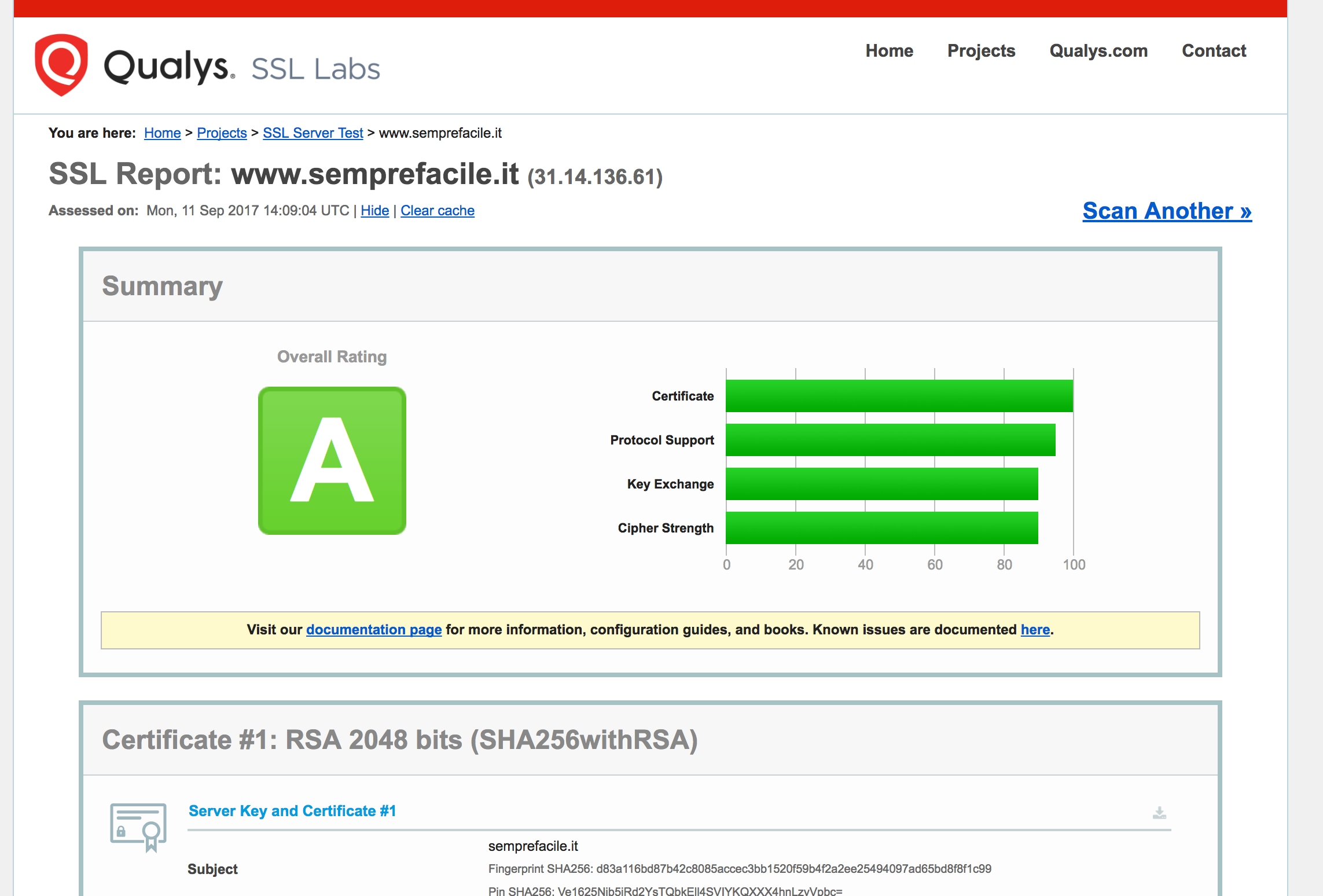Download certificate via download icon
Screen dimensions: 1323x896
click(1159, 813)
